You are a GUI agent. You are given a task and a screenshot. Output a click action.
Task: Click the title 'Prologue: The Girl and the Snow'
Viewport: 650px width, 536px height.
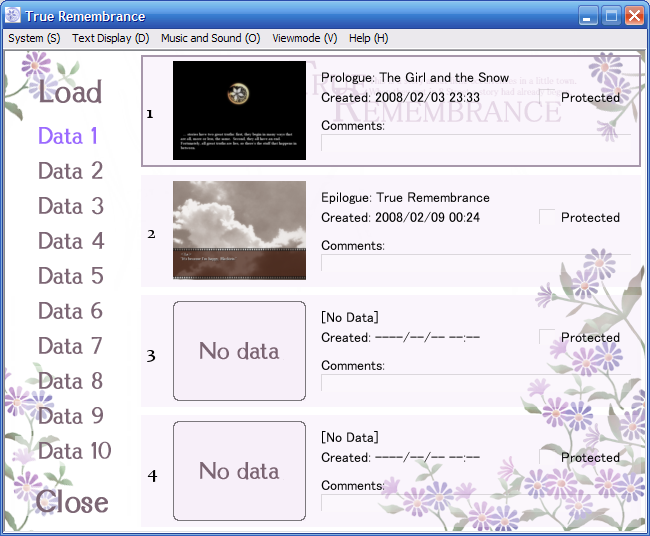tap(415, 78)
